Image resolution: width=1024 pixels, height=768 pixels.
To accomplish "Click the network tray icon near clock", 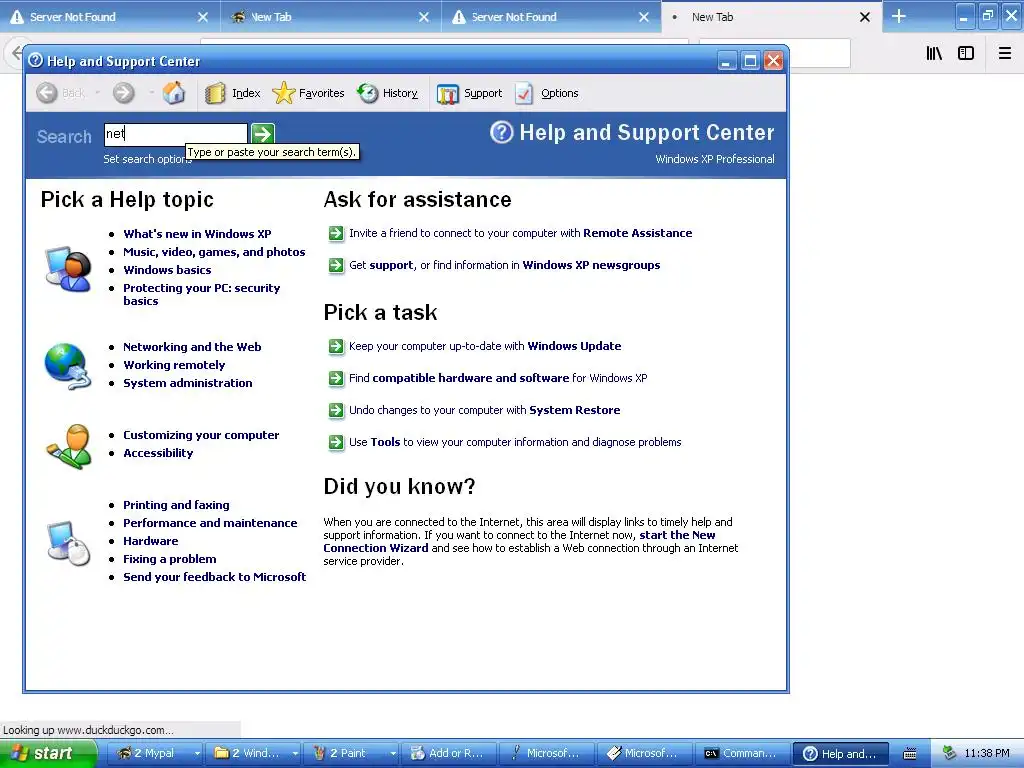I will (949, 753).
